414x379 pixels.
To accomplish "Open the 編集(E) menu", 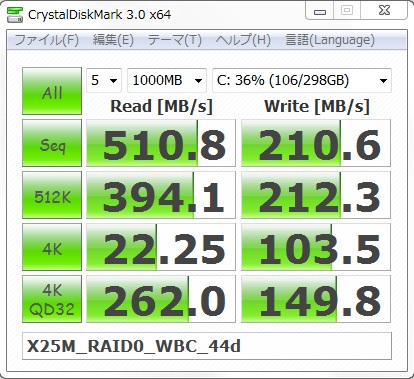I will pyautogui.click(x=113, y=40).
